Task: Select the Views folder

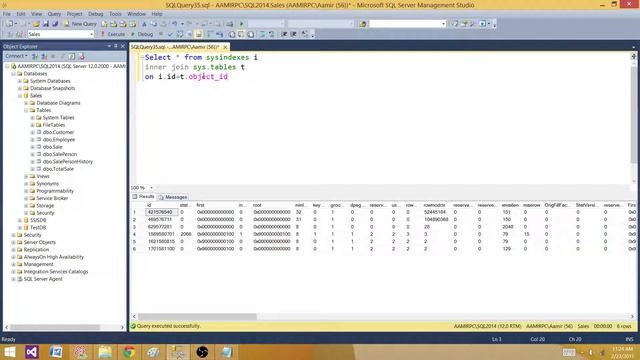Action: [x=43, y=176]
